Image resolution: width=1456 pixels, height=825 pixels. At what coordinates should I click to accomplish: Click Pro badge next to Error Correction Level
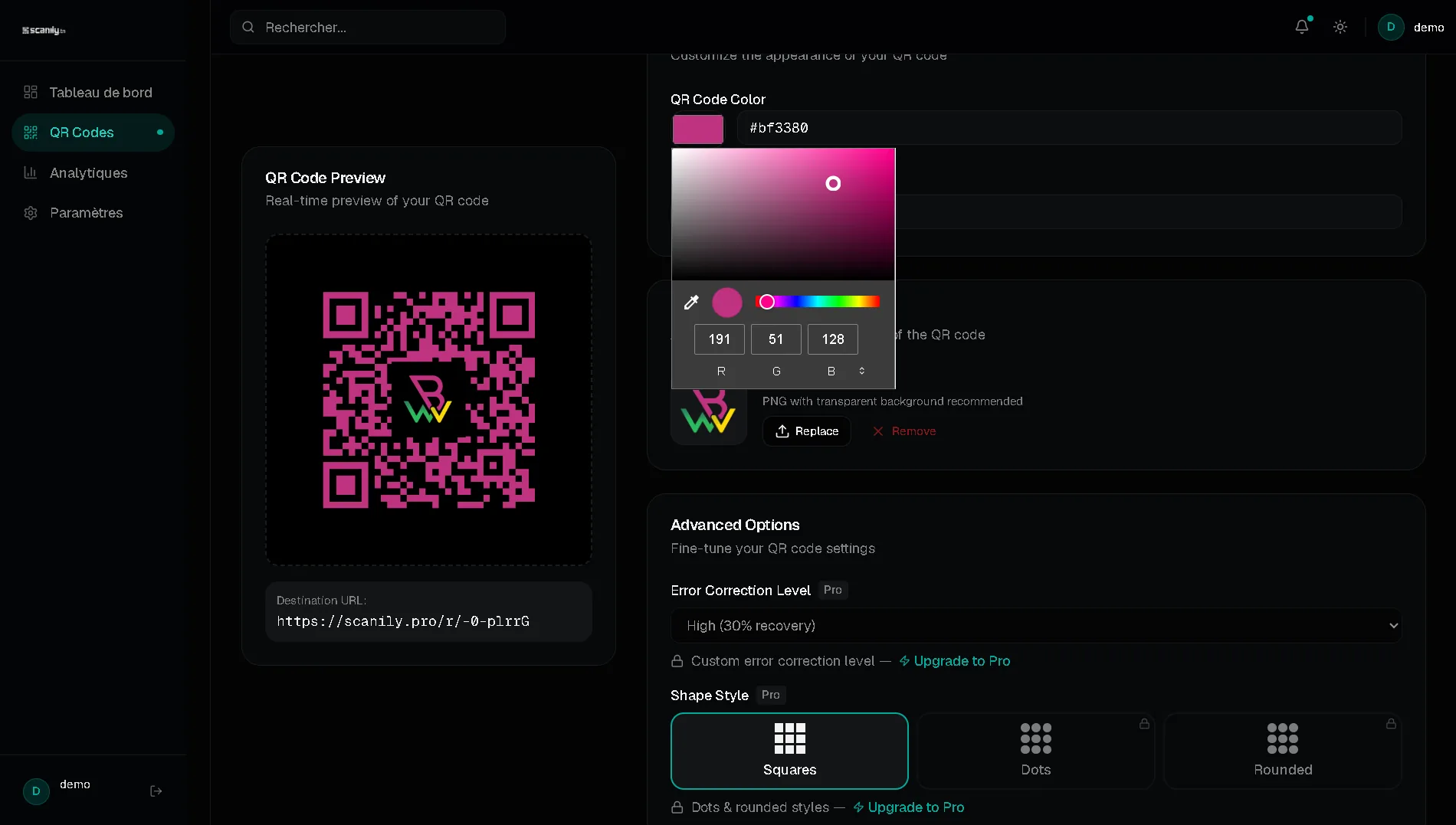point(833,590)
